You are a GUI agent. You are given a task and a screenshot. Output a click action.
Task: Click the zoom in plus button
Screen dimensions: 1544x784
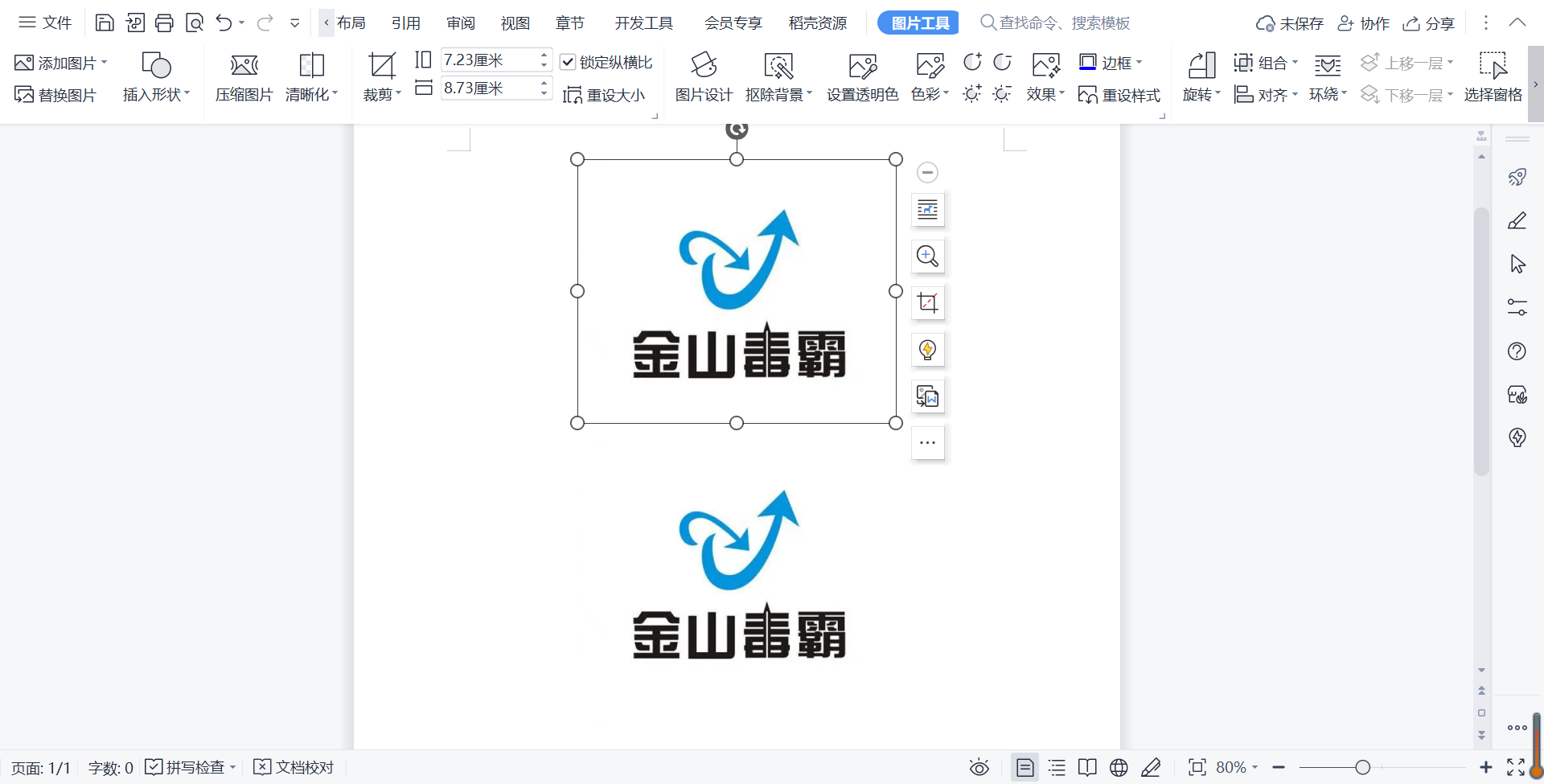tap(1485, 768)
